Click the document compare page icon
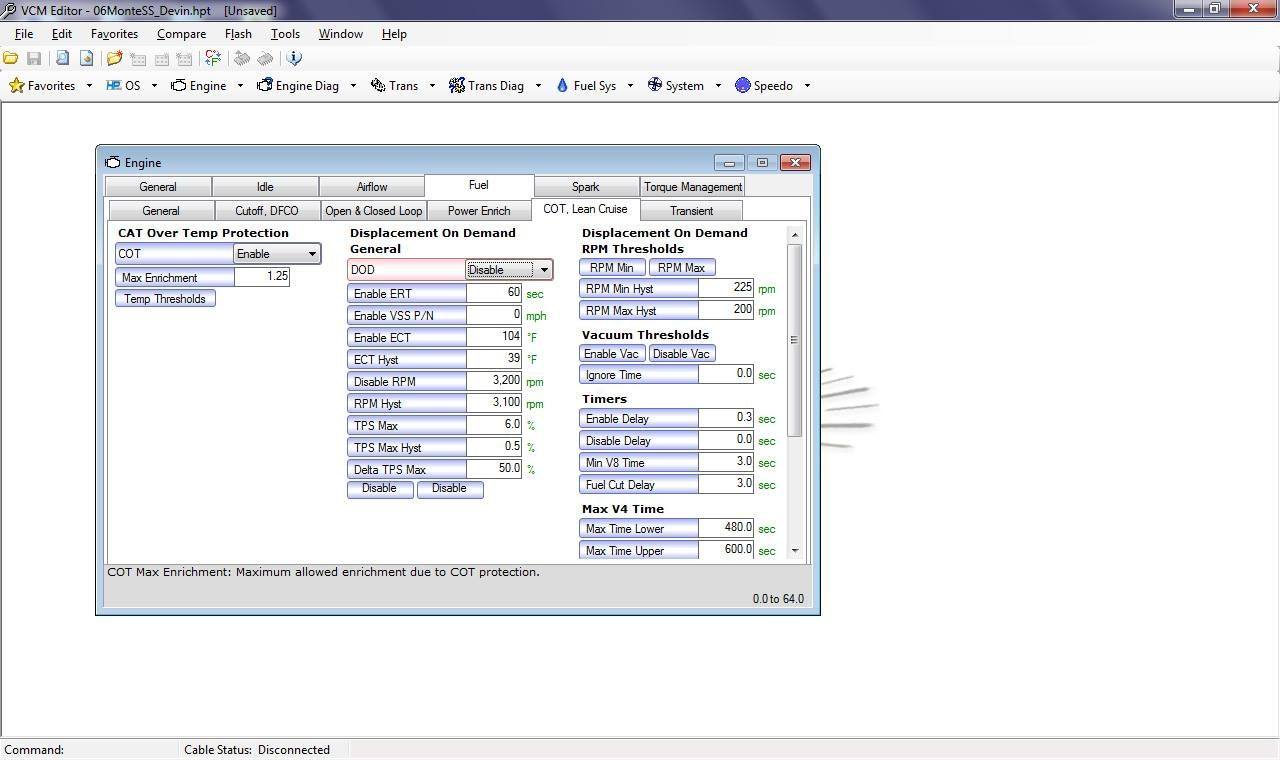Screen dimensions: 1280x760 click(x=86, y=58)
